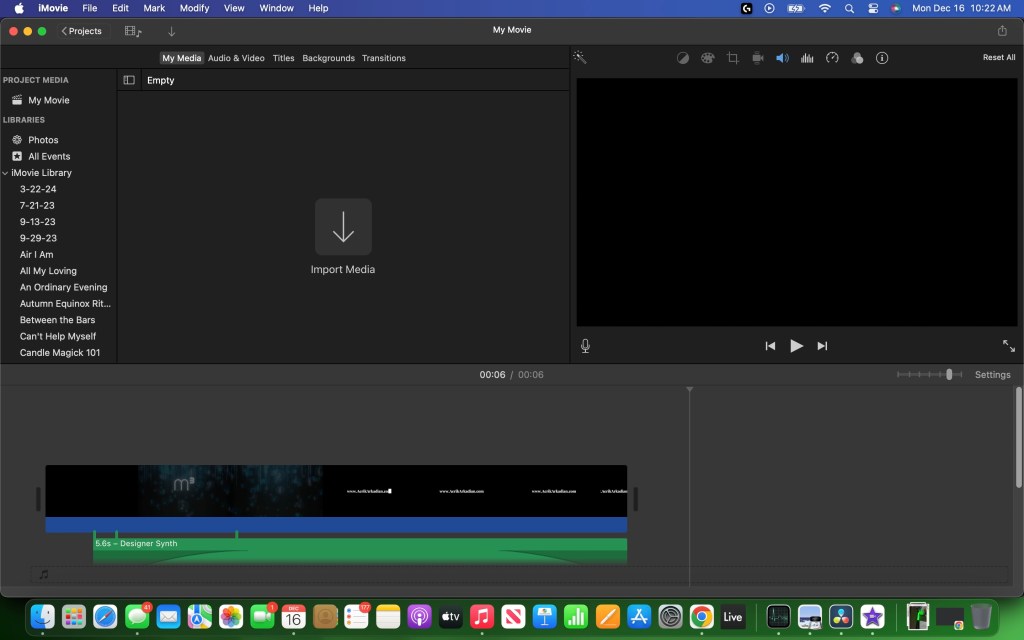The height and width of the screenshot is (640, 1024).
Task: Show the clip information inspector
Action: [882, 58]
